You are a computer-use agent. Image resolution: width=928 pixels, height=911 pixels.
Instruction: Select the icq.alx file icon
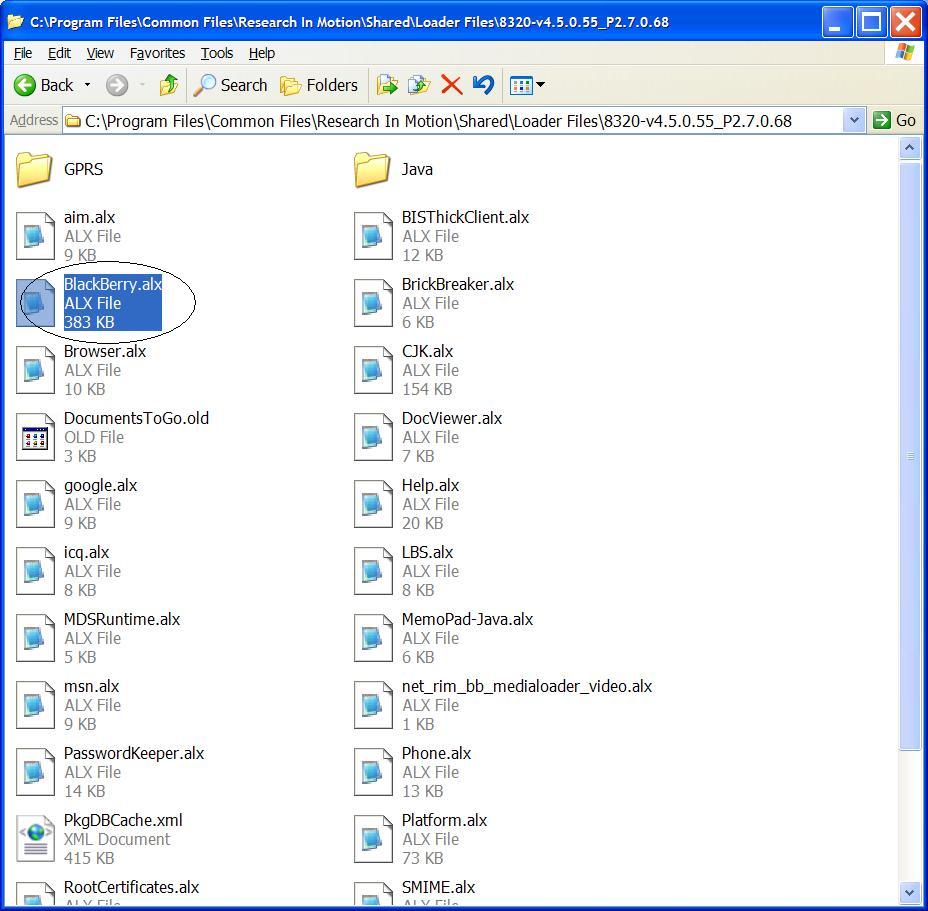pos(35,571)
